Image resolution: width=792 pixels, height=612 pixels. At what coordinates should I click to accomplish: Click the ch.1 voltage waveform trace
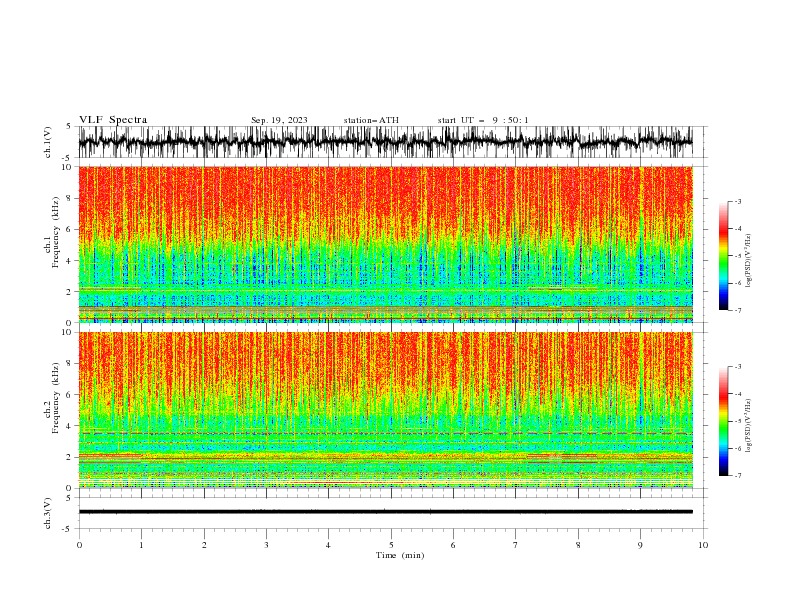386,142
